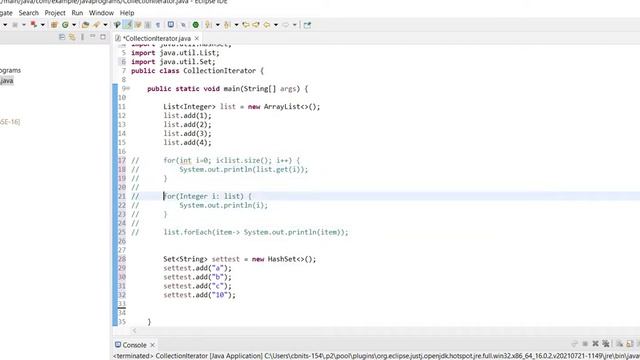
Task: Click on public class CollectionIterator line
Action: coord(198,71)
